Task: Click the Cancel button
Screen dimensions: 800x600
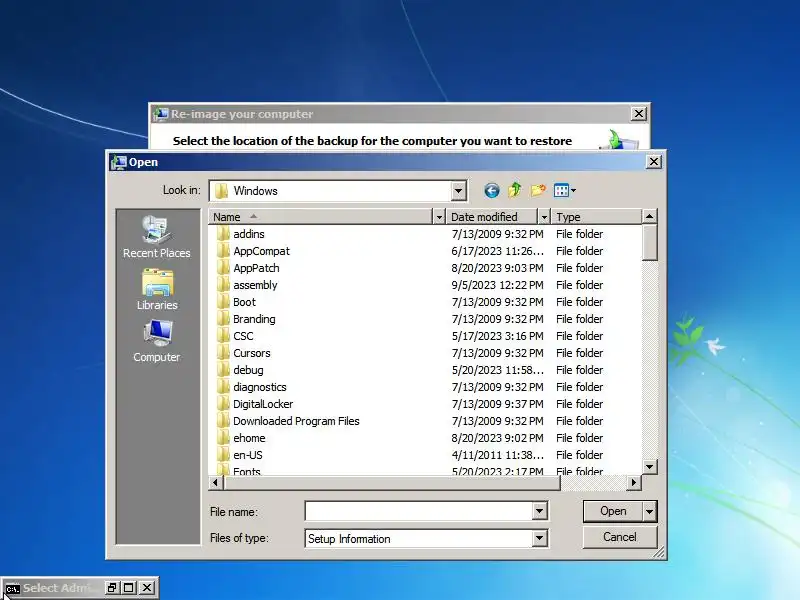Action: (x=620, y=537)
